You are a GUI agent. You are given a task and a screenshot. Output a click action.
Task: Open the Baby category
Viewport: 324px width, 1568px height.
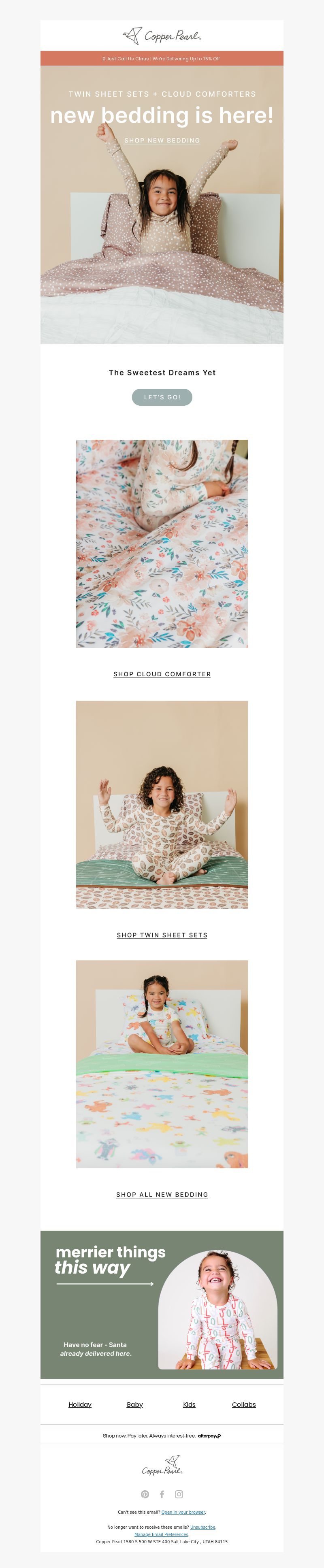[134, 1404]
